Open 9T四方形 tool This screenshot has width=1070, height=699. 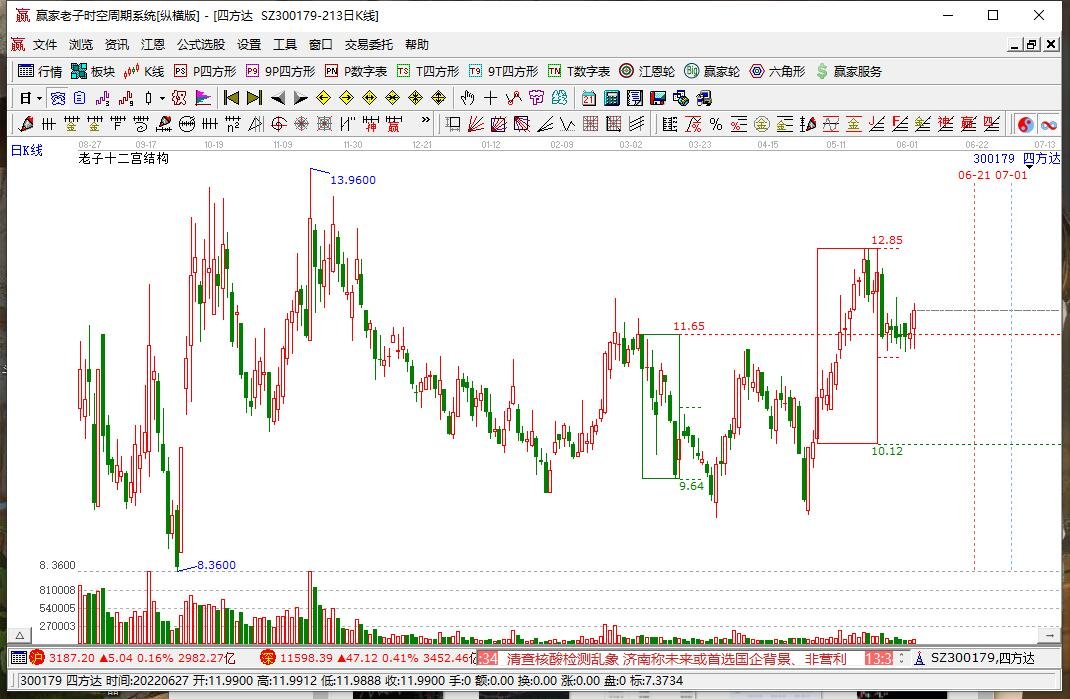504,71
